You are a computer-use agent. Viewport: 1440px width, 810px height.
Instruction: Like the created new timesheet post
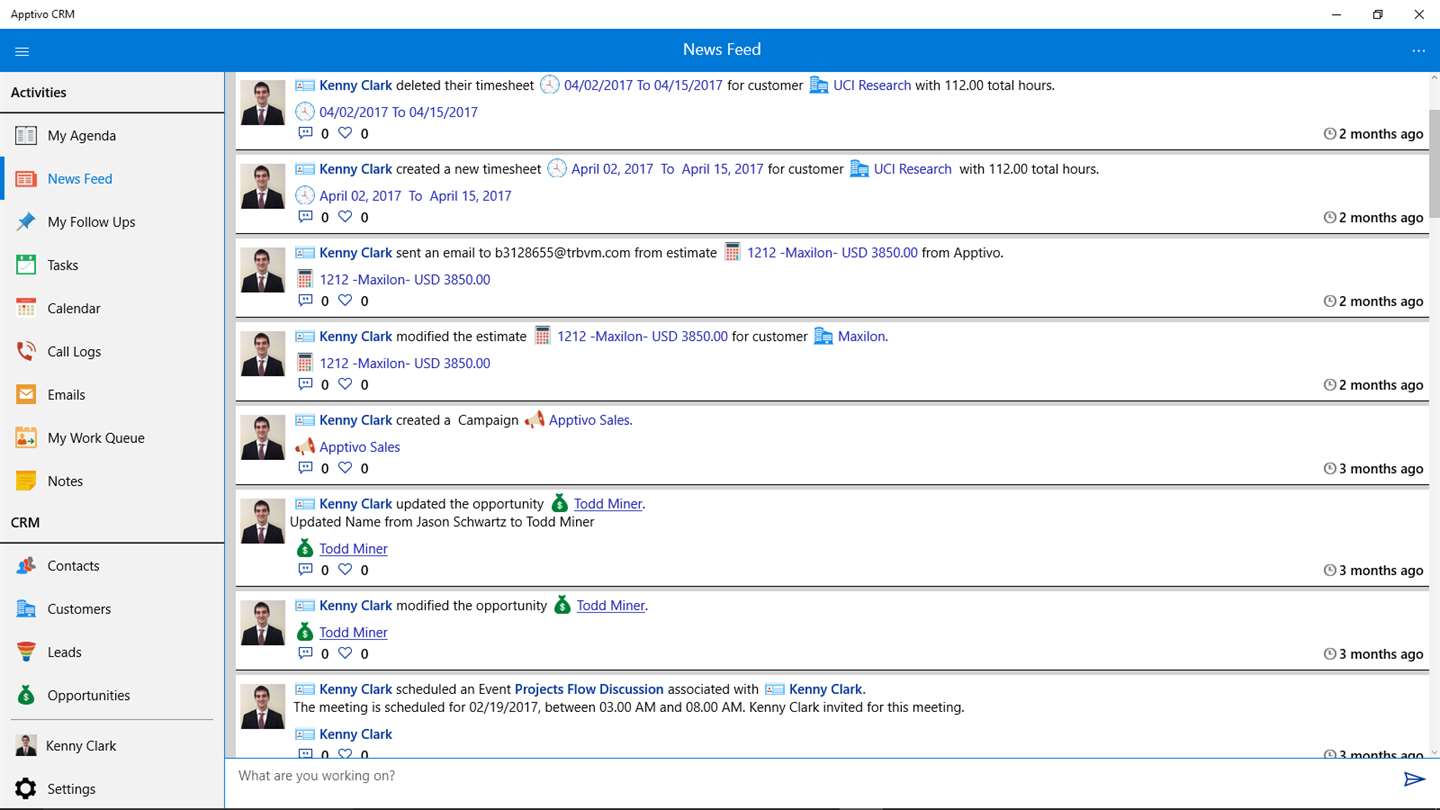pos(345,217)
